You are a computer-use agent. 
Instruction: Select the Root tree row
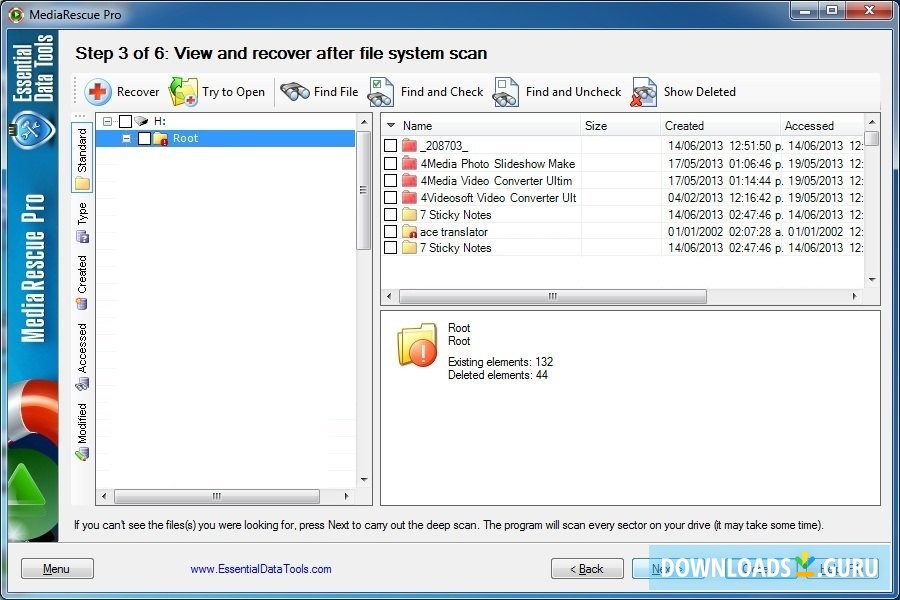pyautogui.click(x=225, y=138)
